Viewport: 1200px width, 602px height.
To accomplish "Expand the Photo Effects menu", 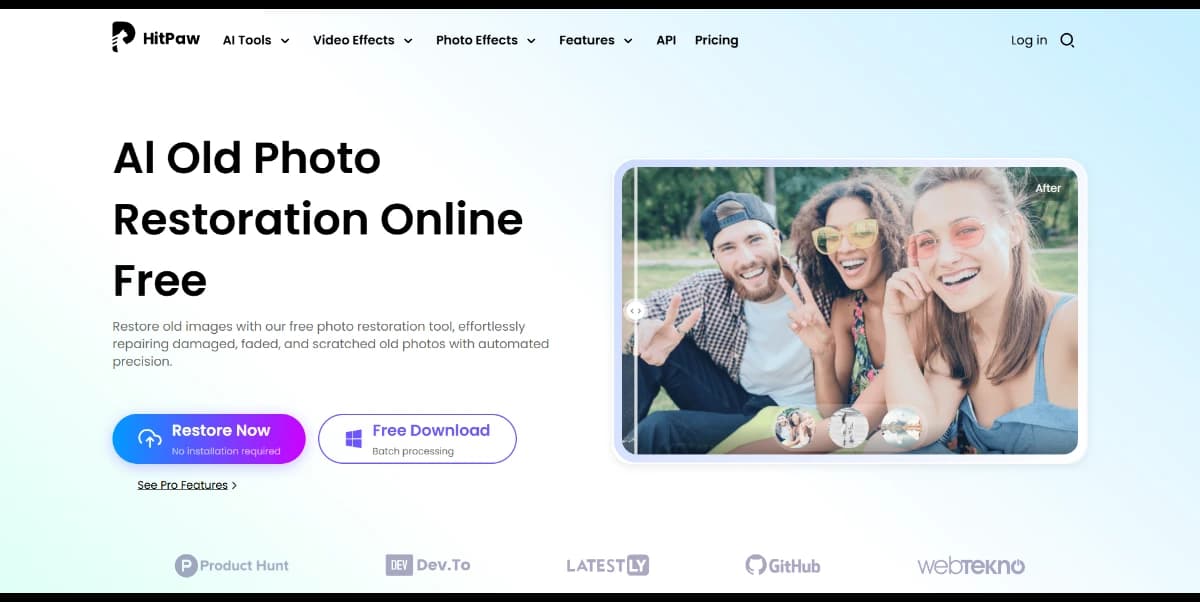I will click(x=486, y=40).
